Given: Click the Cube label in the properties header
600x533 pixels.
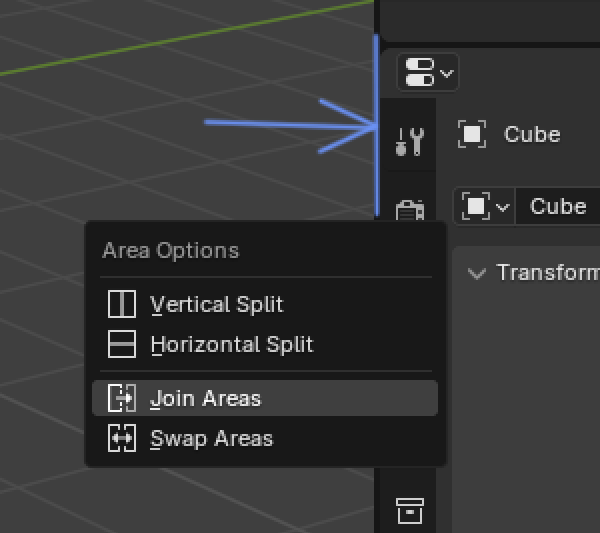Looking at the screenshot, I should pos(532,134).
